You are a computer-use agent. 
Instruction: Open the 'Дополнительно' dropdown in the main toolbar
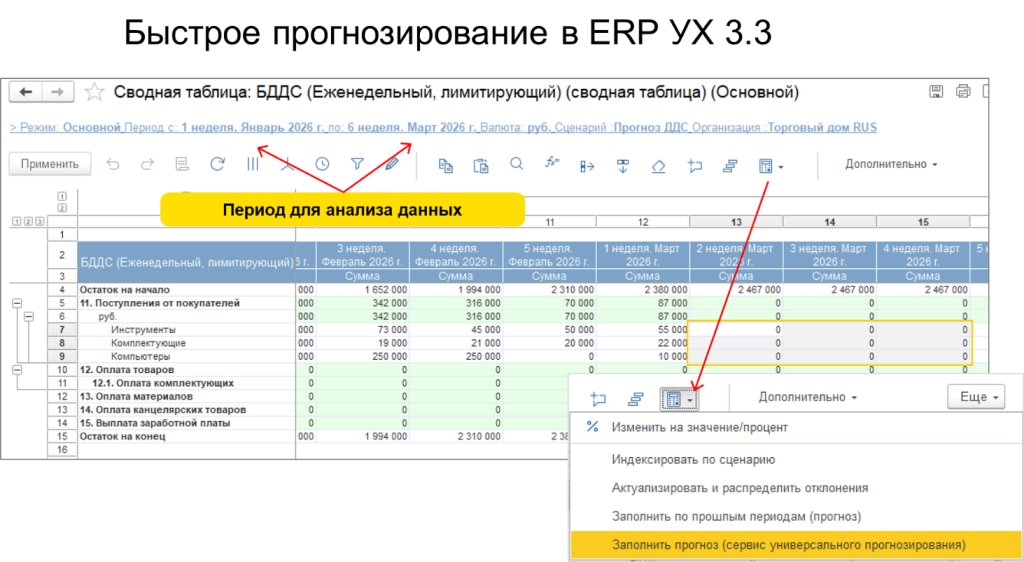pyautogui.click(x=891, y=164)
